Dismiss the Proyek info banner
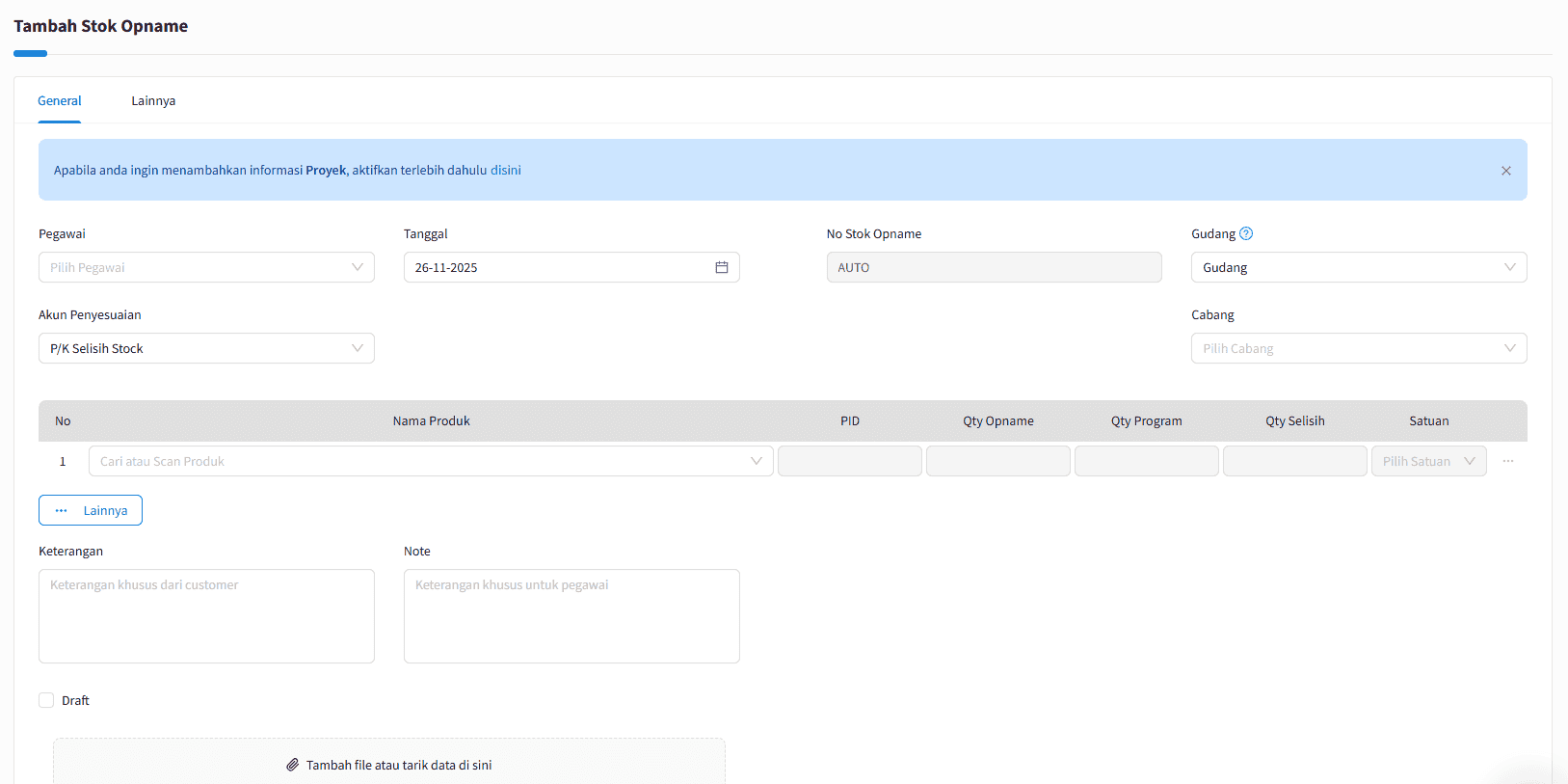Screen dimensions: 1568x784 point(1505,171)
